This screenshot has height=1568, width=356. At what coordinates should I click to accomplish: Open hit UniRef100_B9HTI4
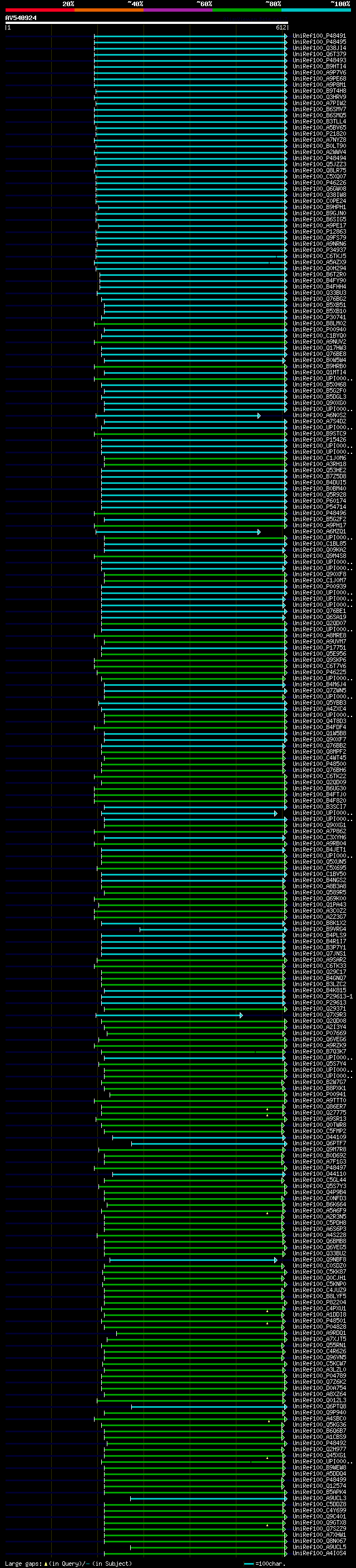319,67
